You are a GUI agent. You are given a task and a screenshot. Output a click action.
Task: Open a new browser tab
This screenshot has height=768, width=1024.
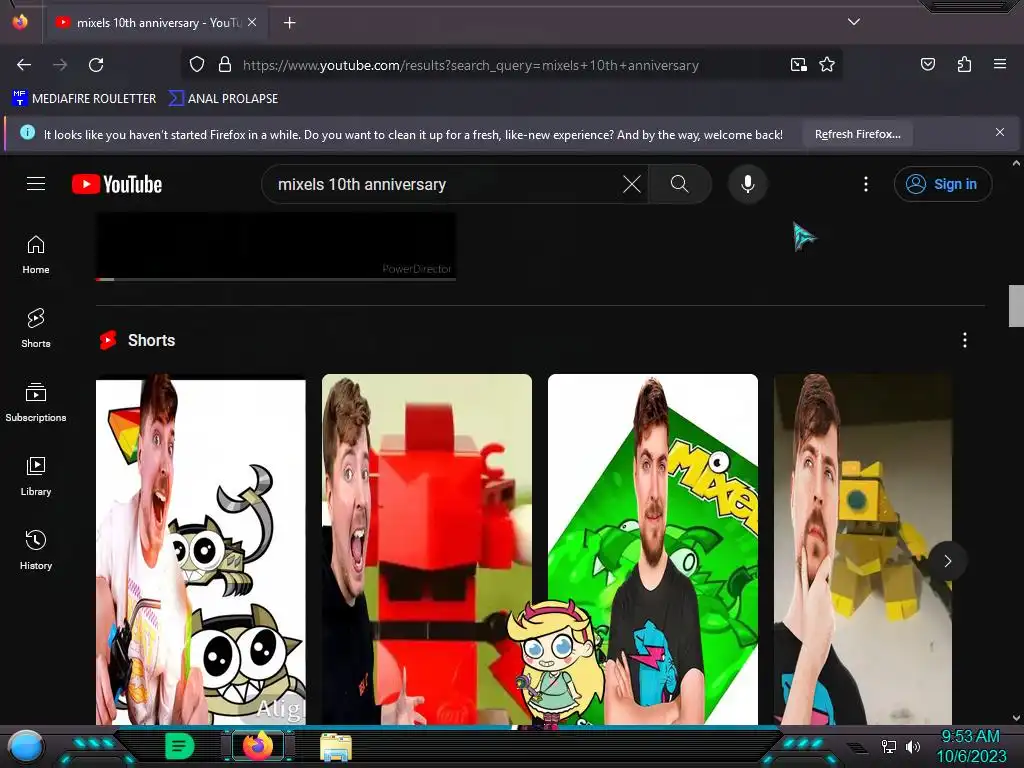289,23
